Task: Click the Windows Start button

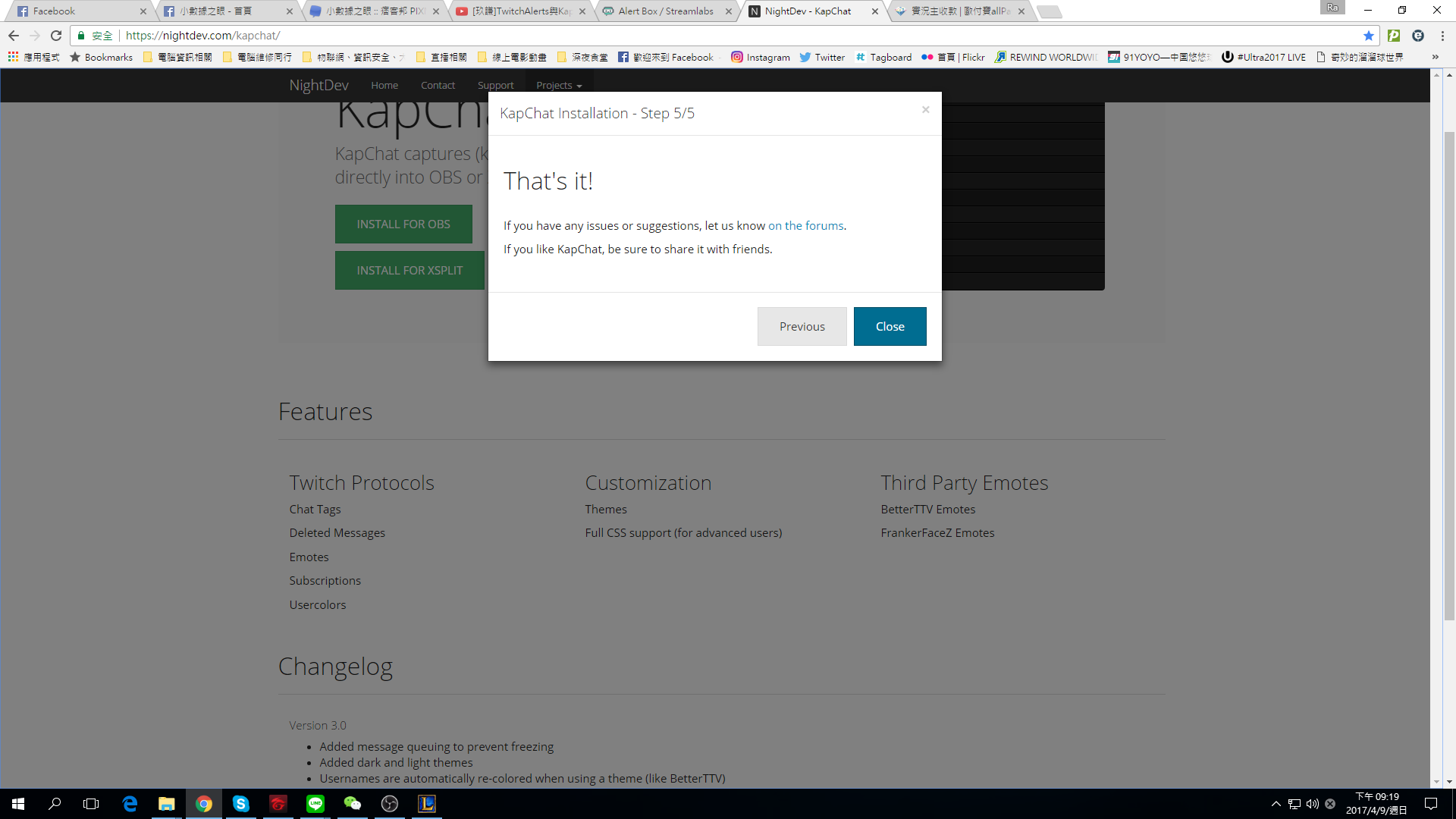Action: point(18,804)
